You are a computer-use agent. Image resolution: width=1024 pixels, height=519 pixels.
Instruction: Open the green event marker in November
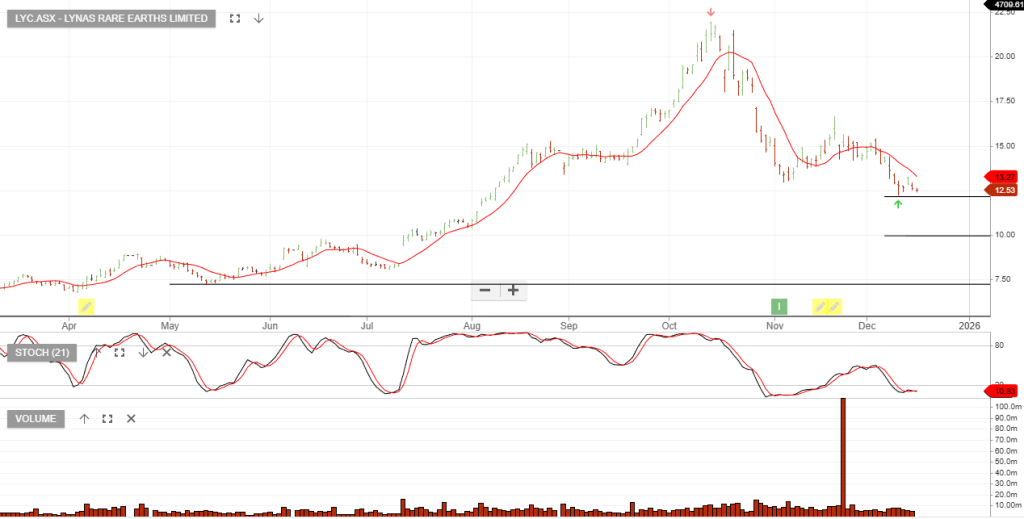point(778,306)
